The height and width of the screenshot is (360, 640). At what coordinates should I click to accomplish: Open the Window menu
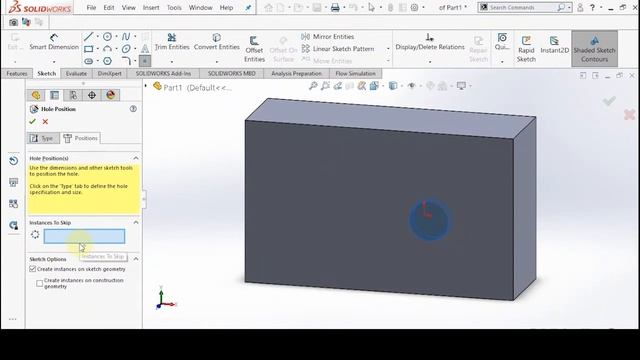click(200, 7)
